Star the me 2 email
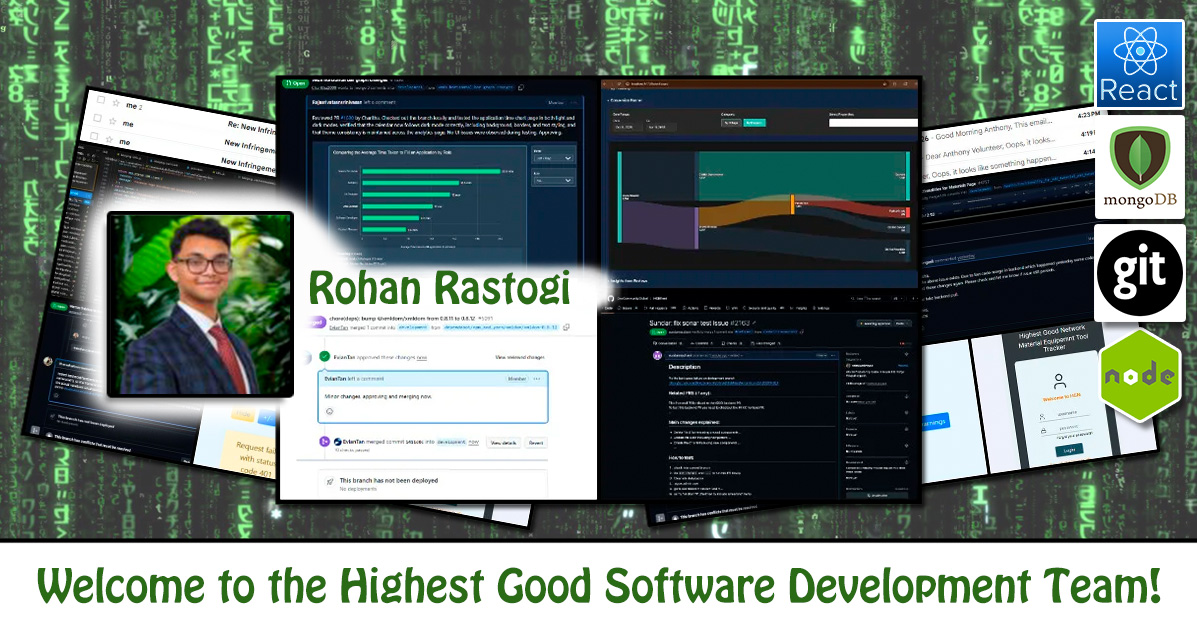 point(116,102)
